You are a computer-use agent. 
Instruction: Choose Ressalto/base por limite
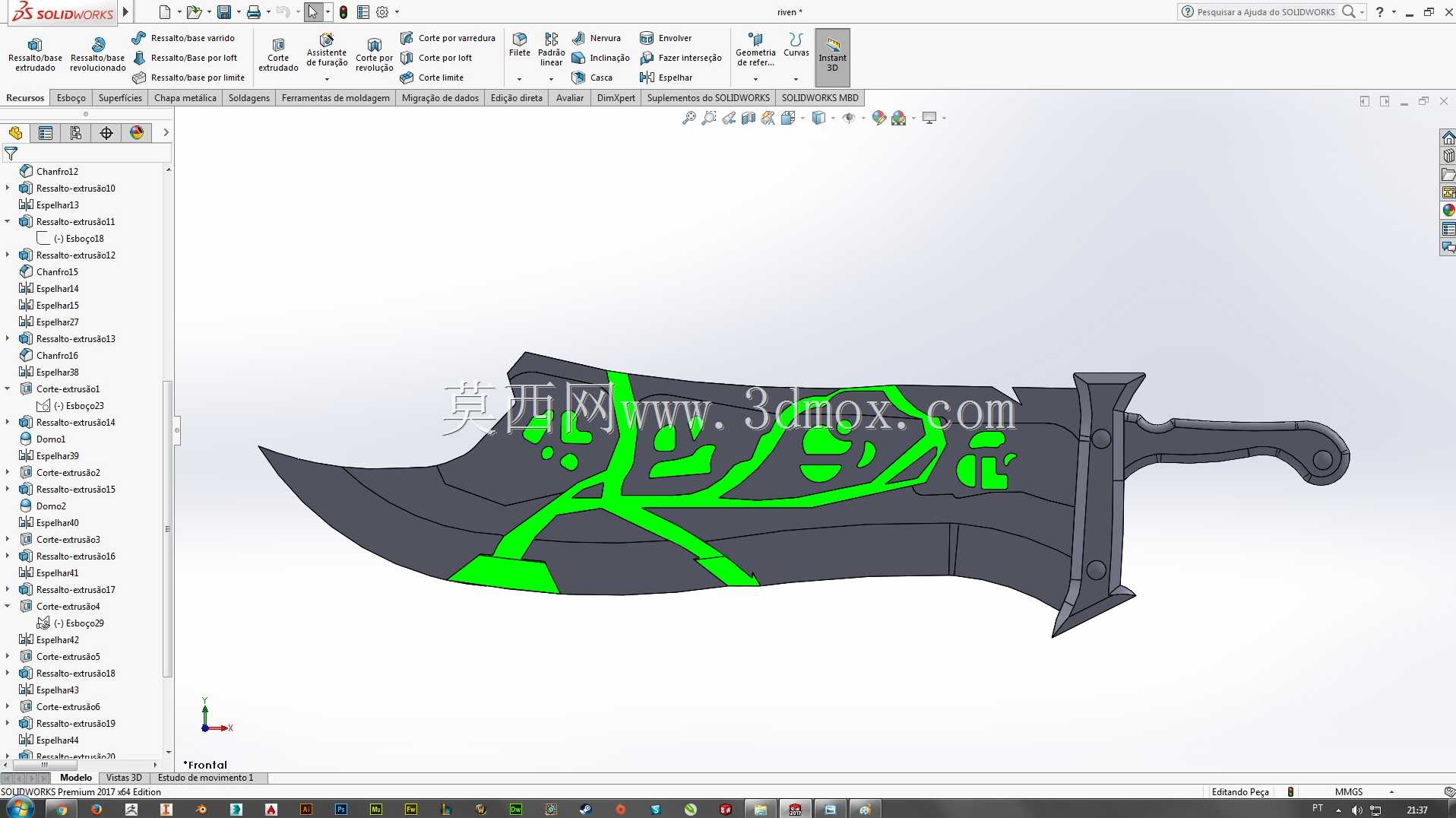[188, 78]
